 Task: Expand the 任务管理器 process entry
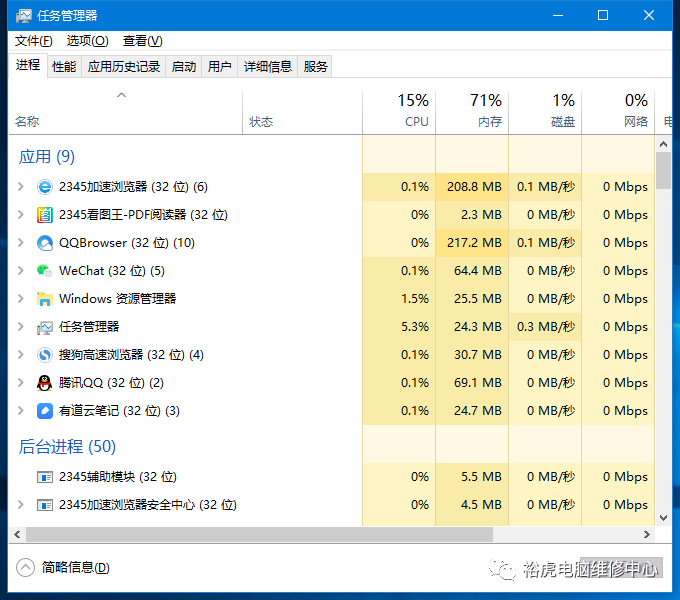pyautogui.click(x=20, y=327)
